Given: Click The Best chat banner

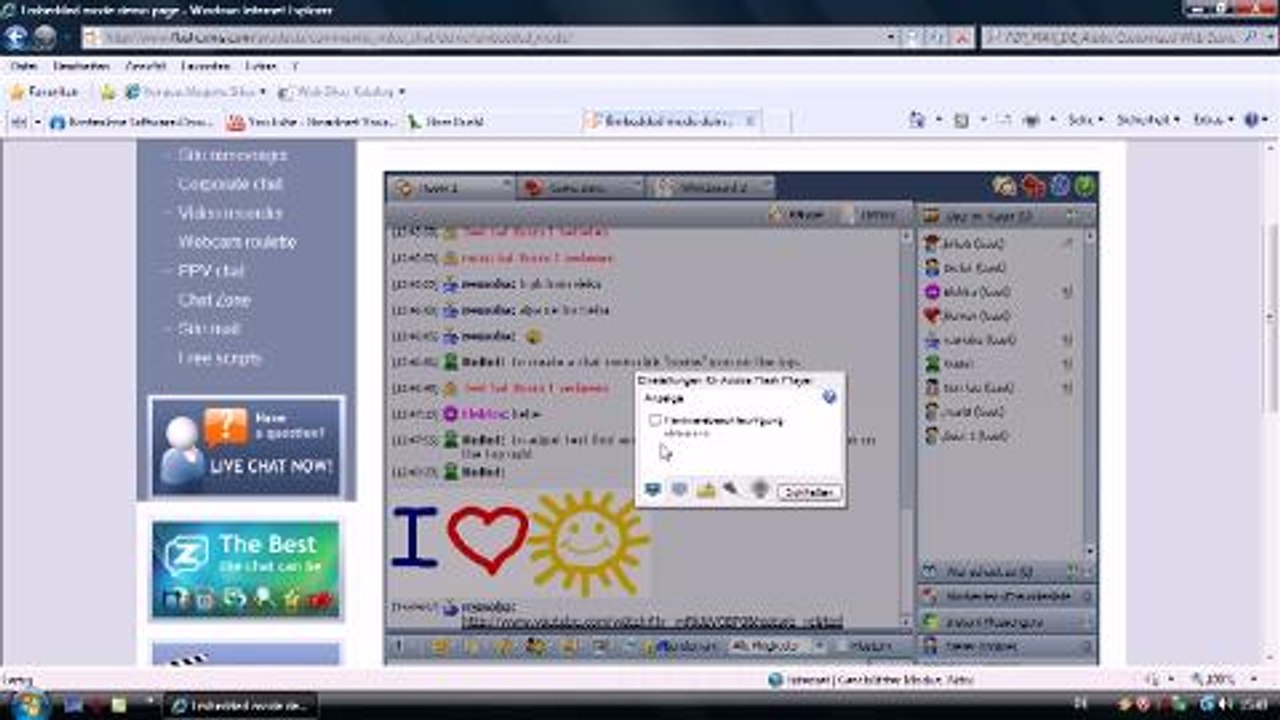Looking at the screenshot, I should pos(246,569).
